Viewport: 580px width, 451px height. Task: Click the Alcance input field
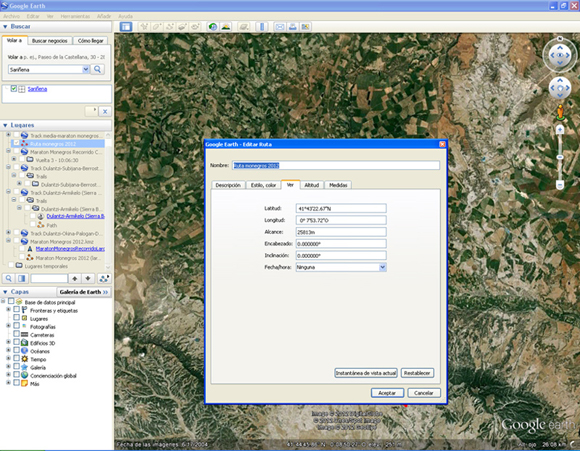pos(341,232)
